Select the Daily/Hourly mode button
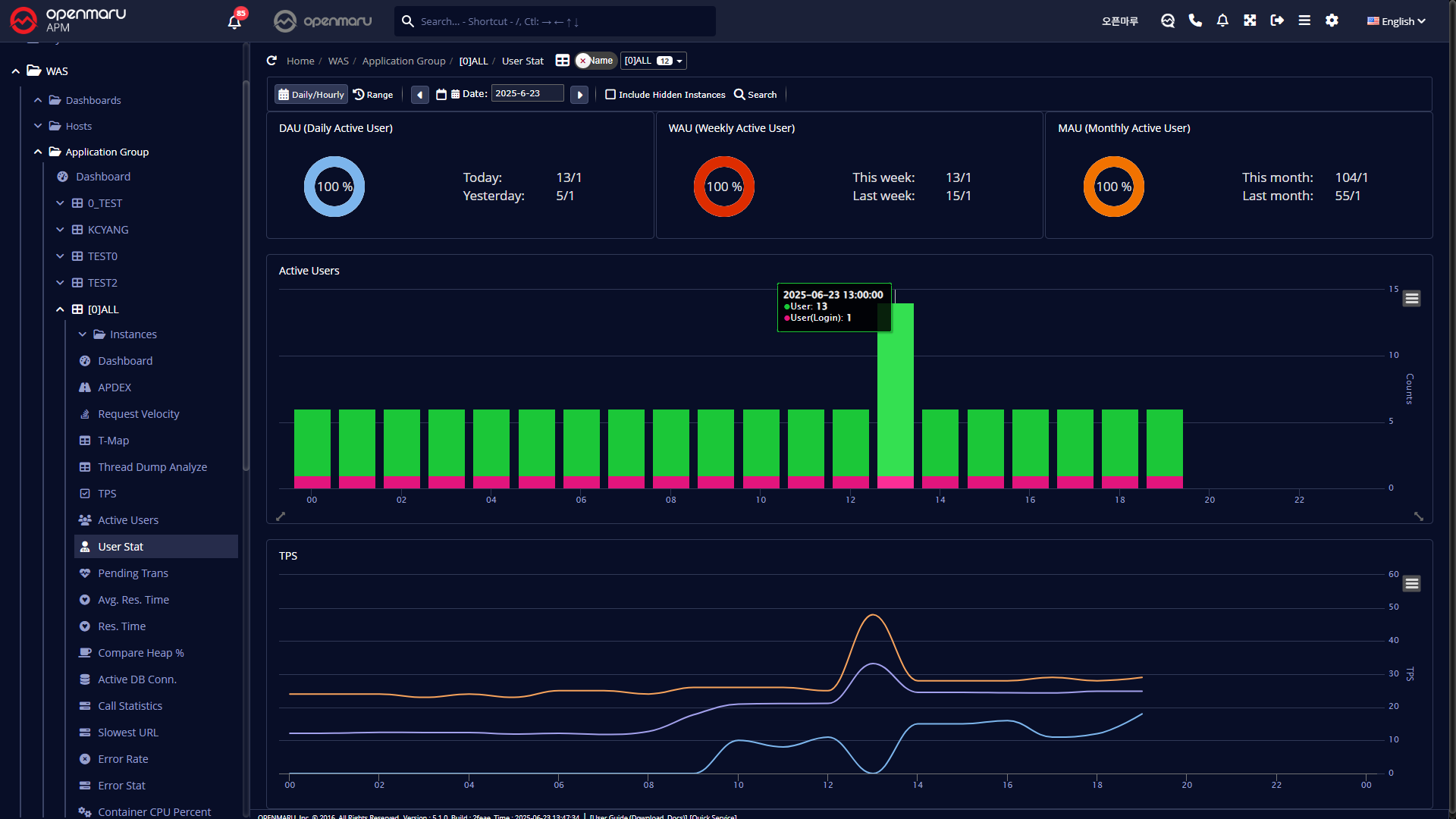 pyautogui.click(x=311, y=95)
